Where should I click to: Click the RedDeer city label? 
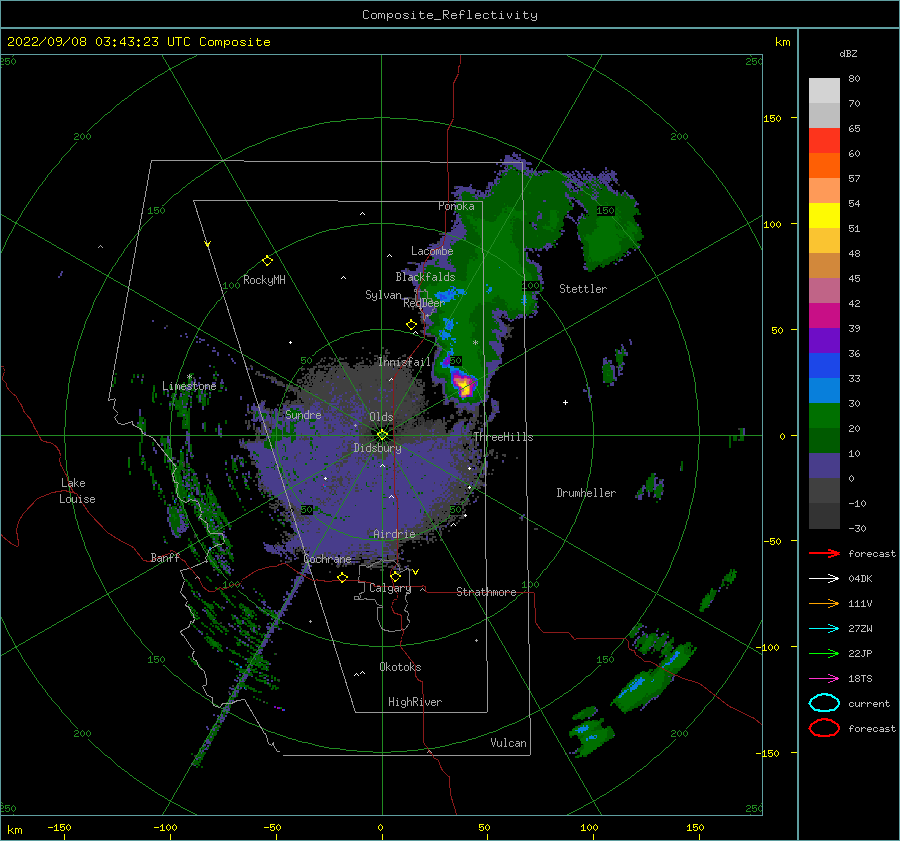424,303
